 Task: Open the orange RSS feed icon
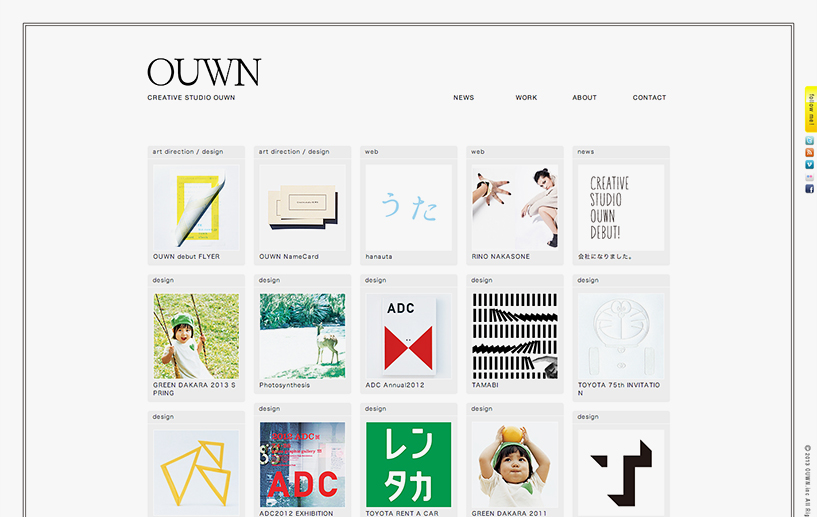tap(809, 153)
